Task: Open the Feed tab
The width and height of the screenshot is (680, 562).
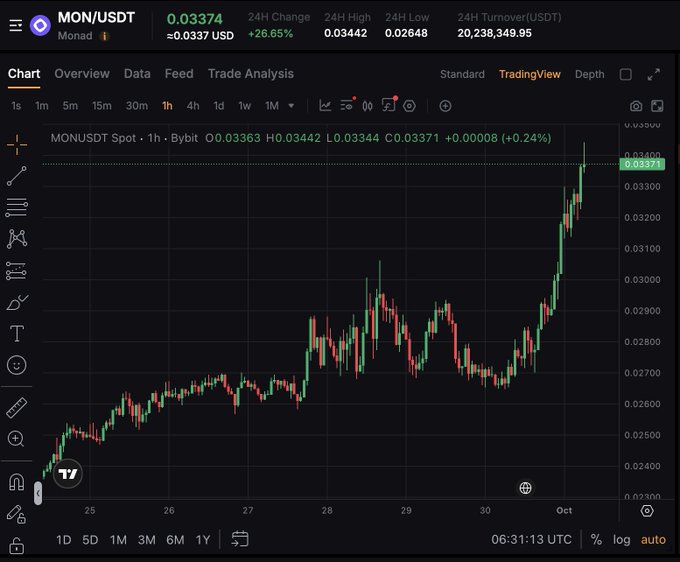Action: 179,74
